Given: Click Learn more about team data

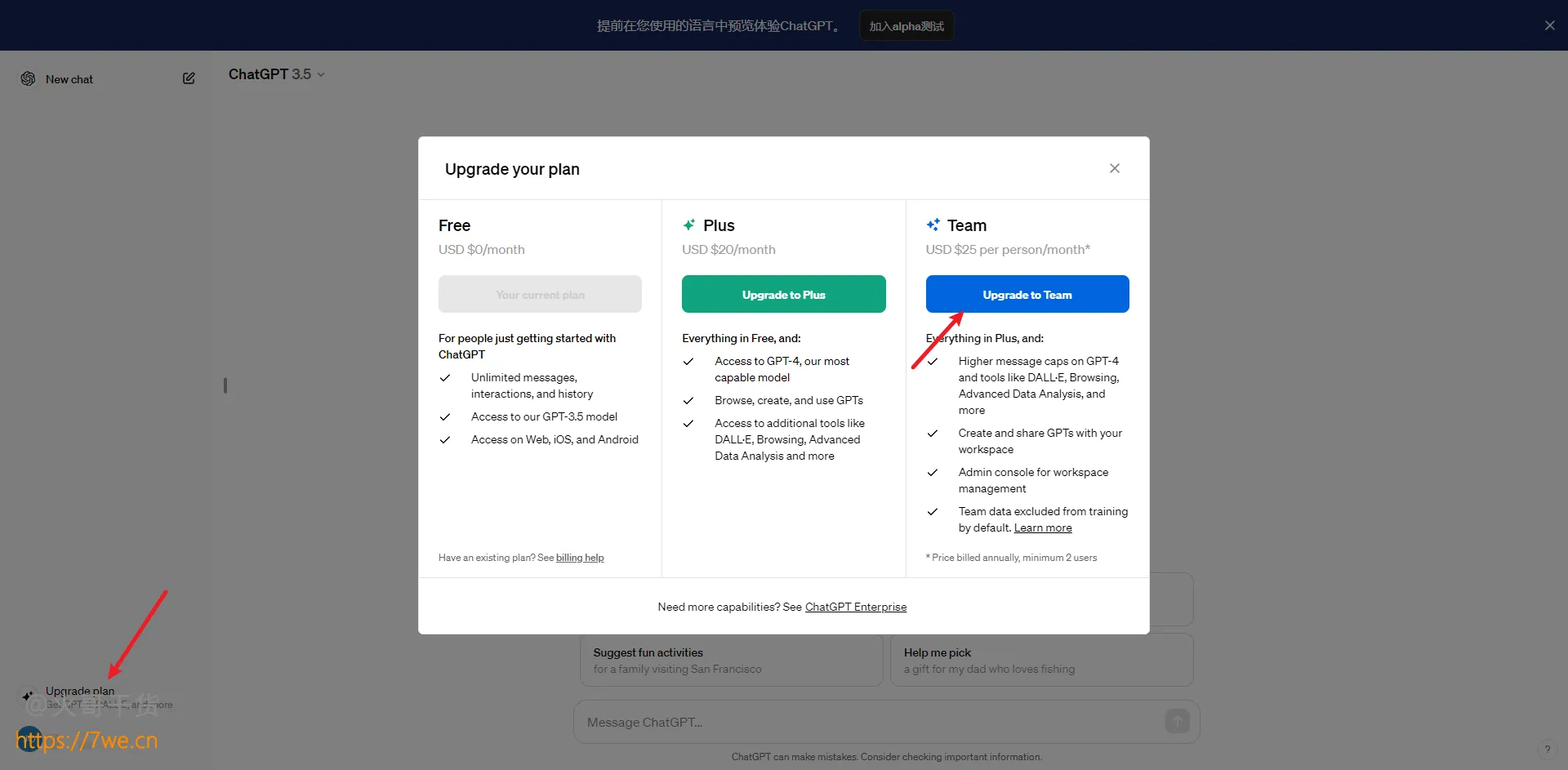Looking at the screenshot, I should tap(1042, 528).
